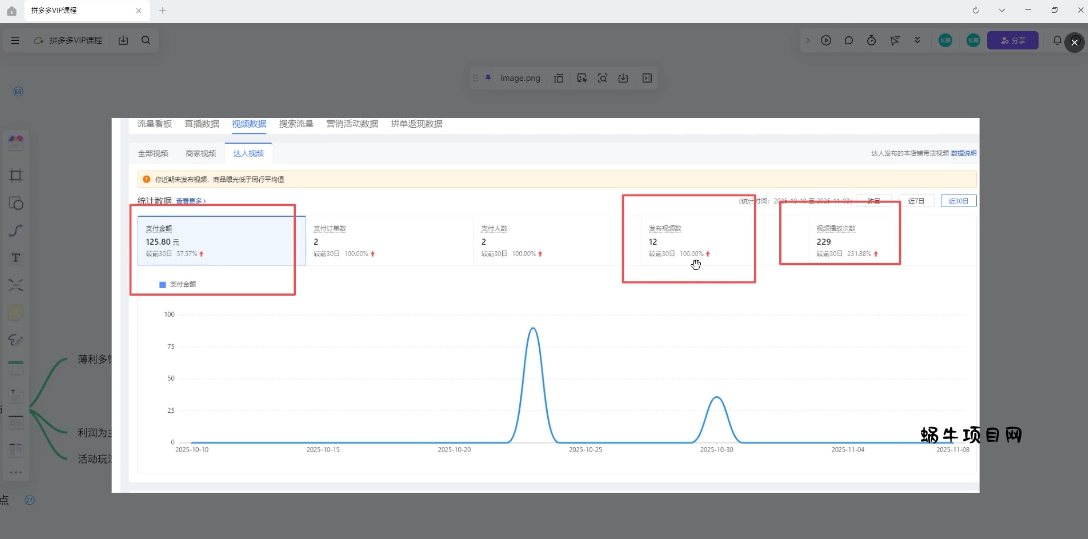This screenshot has width=1088, height=539.
Task: Open a new tab with plus button
Action: pos(163,10)
